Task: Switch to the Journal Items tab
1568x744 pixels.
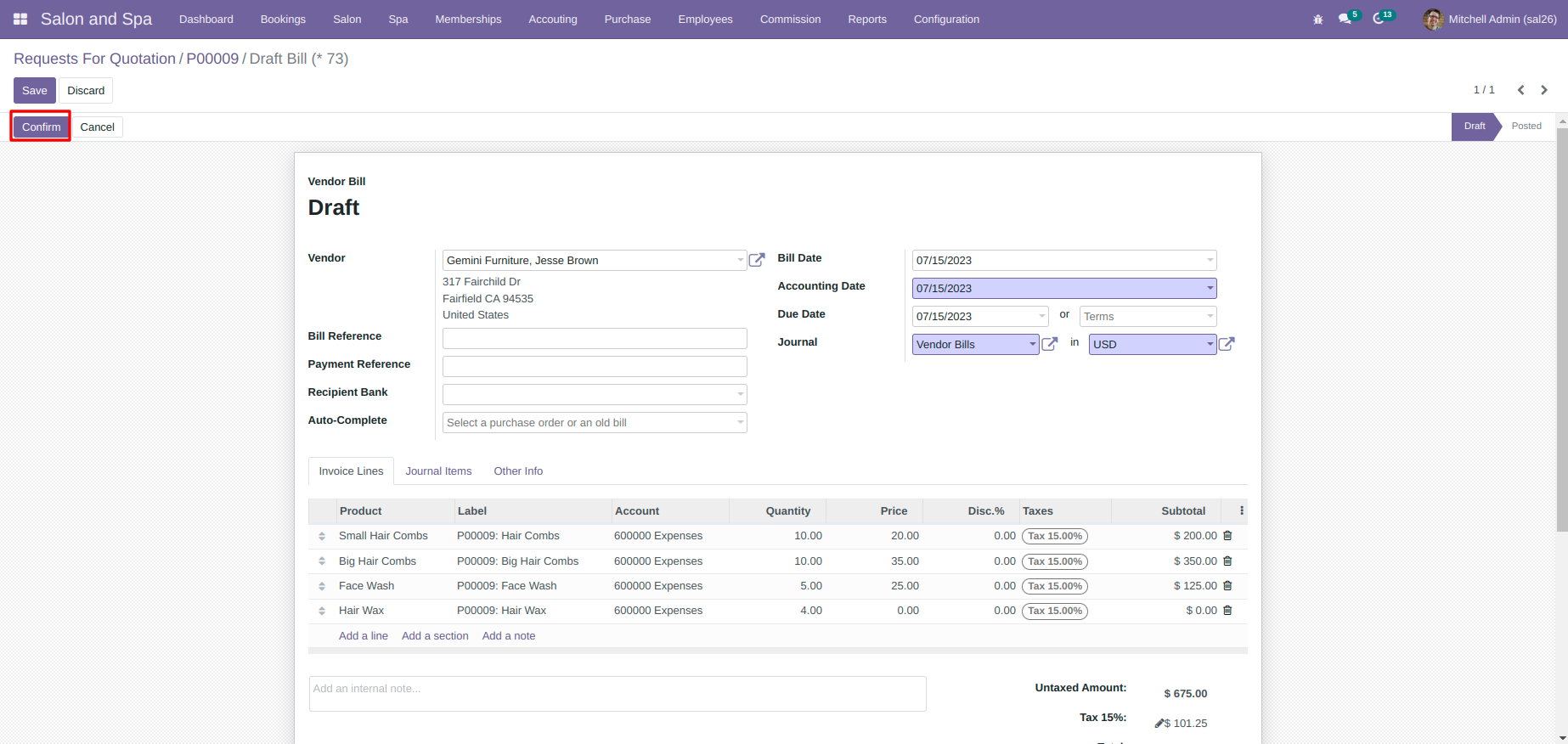Action: coord(438,471)
